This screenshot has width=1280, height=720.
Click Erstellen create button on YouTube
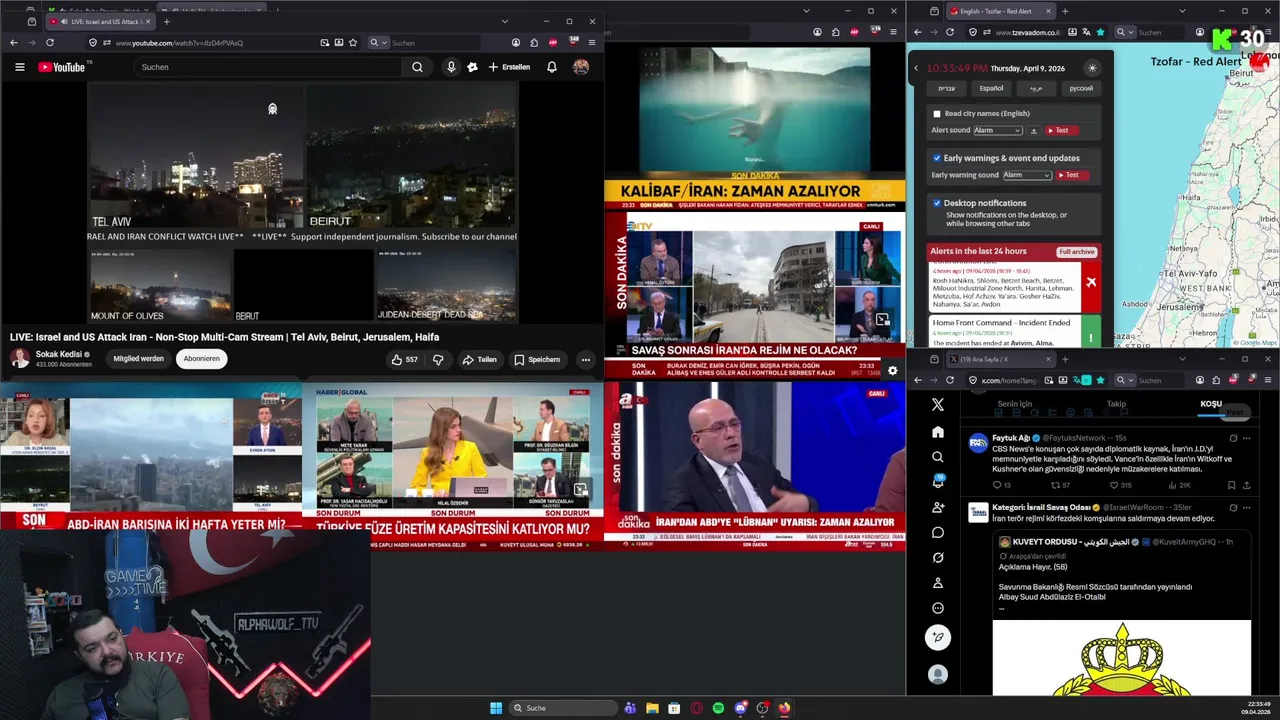point(509,67)
